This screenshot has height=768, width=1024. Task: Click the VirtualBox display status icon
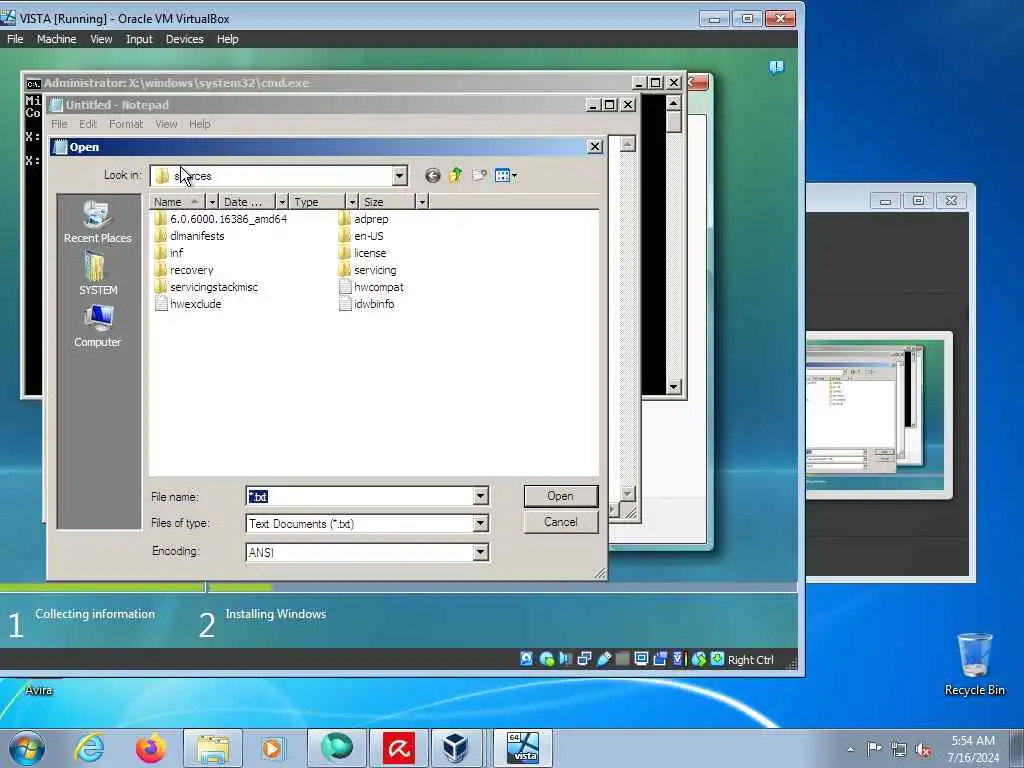tap(641, 659)
